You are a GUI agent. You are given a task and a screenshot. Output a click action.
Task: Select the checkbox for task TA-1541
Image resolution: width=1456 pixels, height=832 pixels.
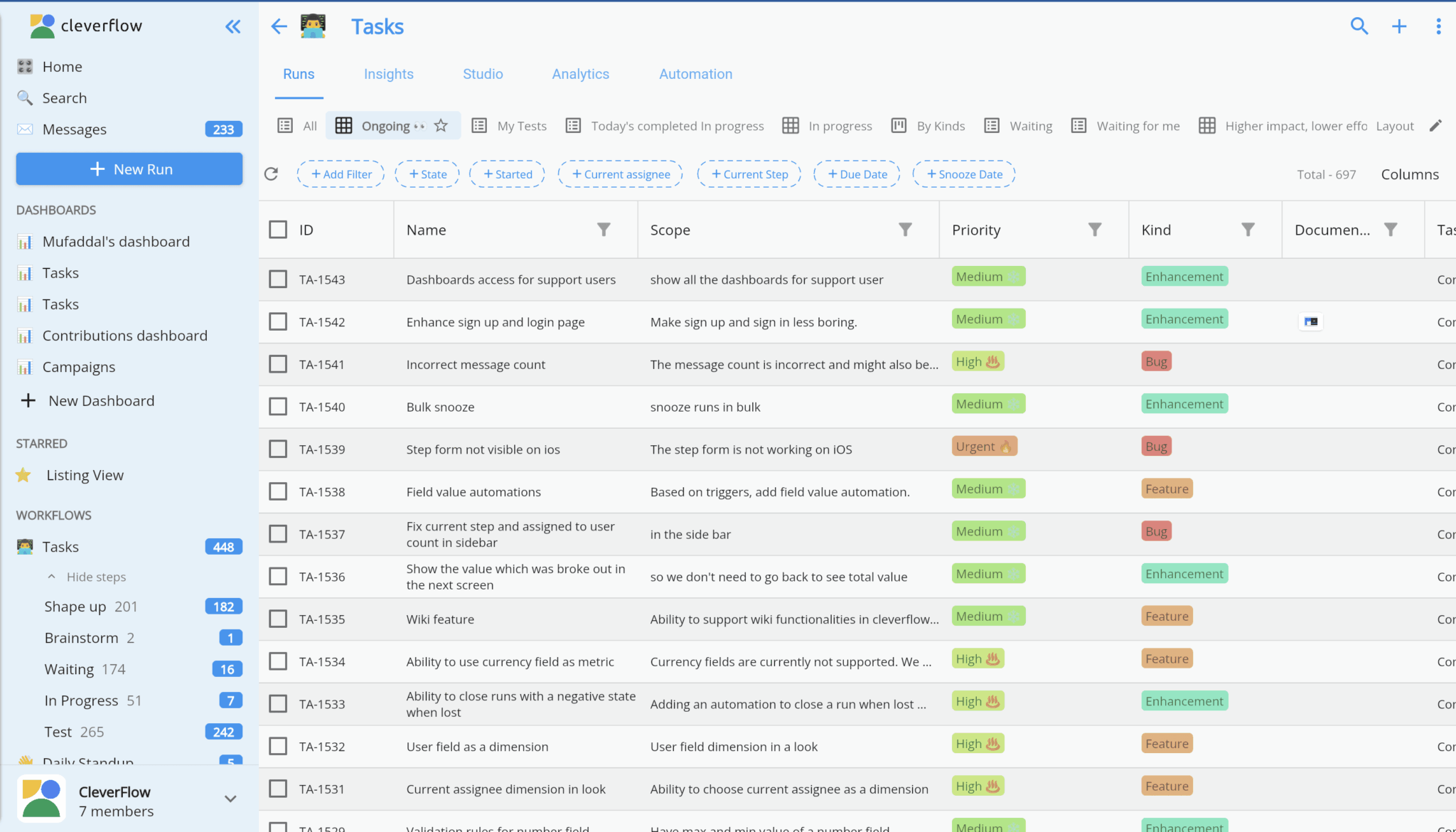coord(277,363)
